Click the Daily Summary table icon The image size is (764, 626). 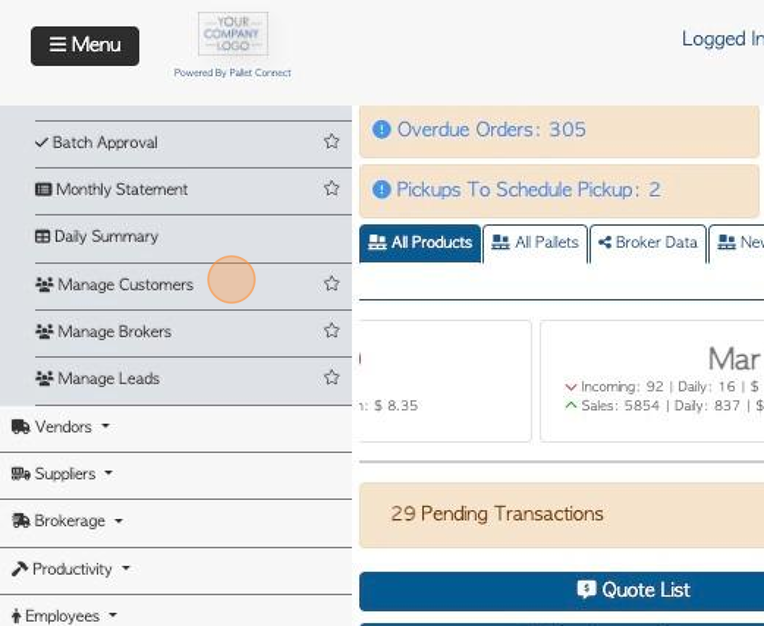click(x=42, y=237)
